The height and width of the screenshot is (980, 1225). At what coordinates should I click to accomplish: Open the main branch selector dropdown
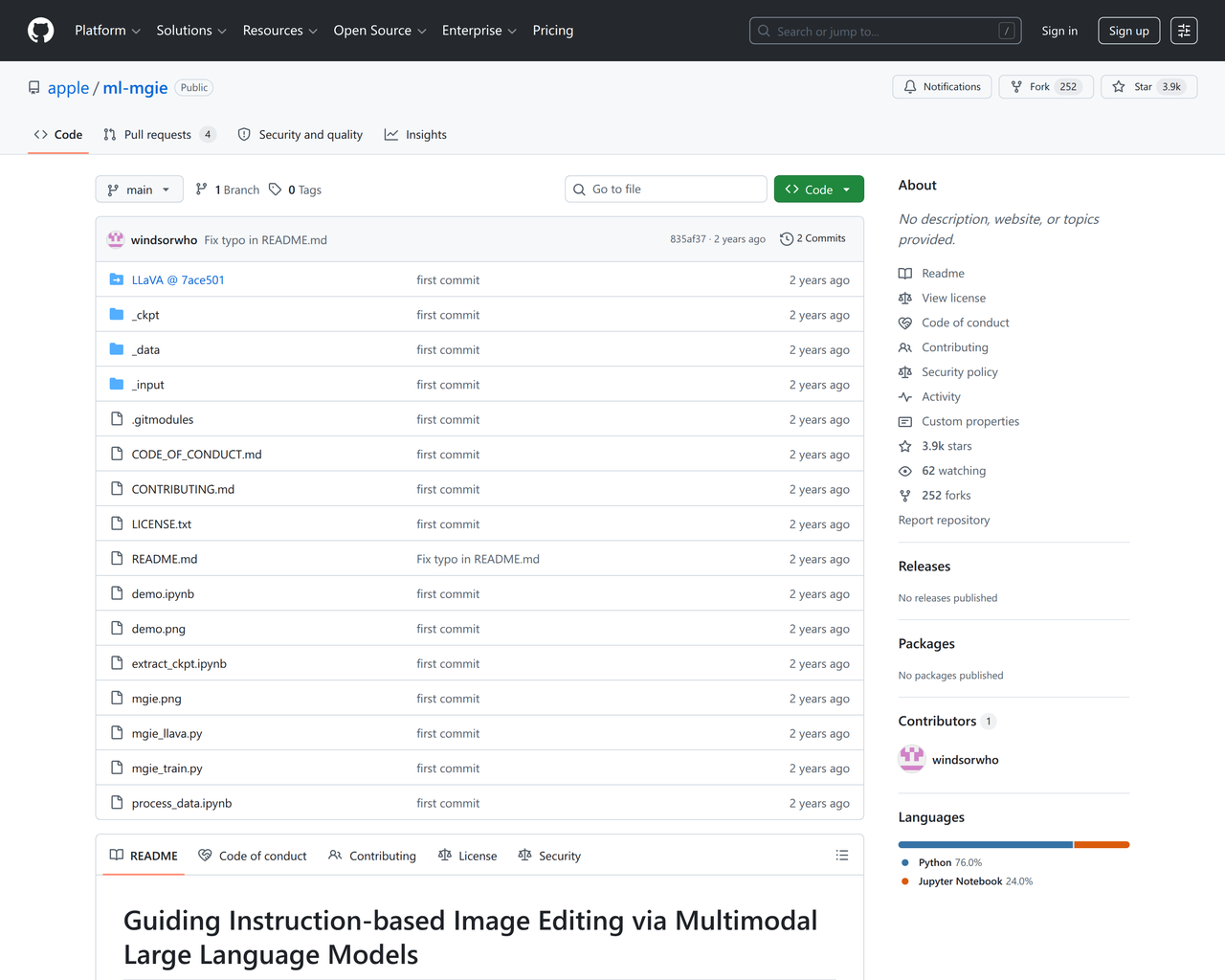(x=140, y=189)
